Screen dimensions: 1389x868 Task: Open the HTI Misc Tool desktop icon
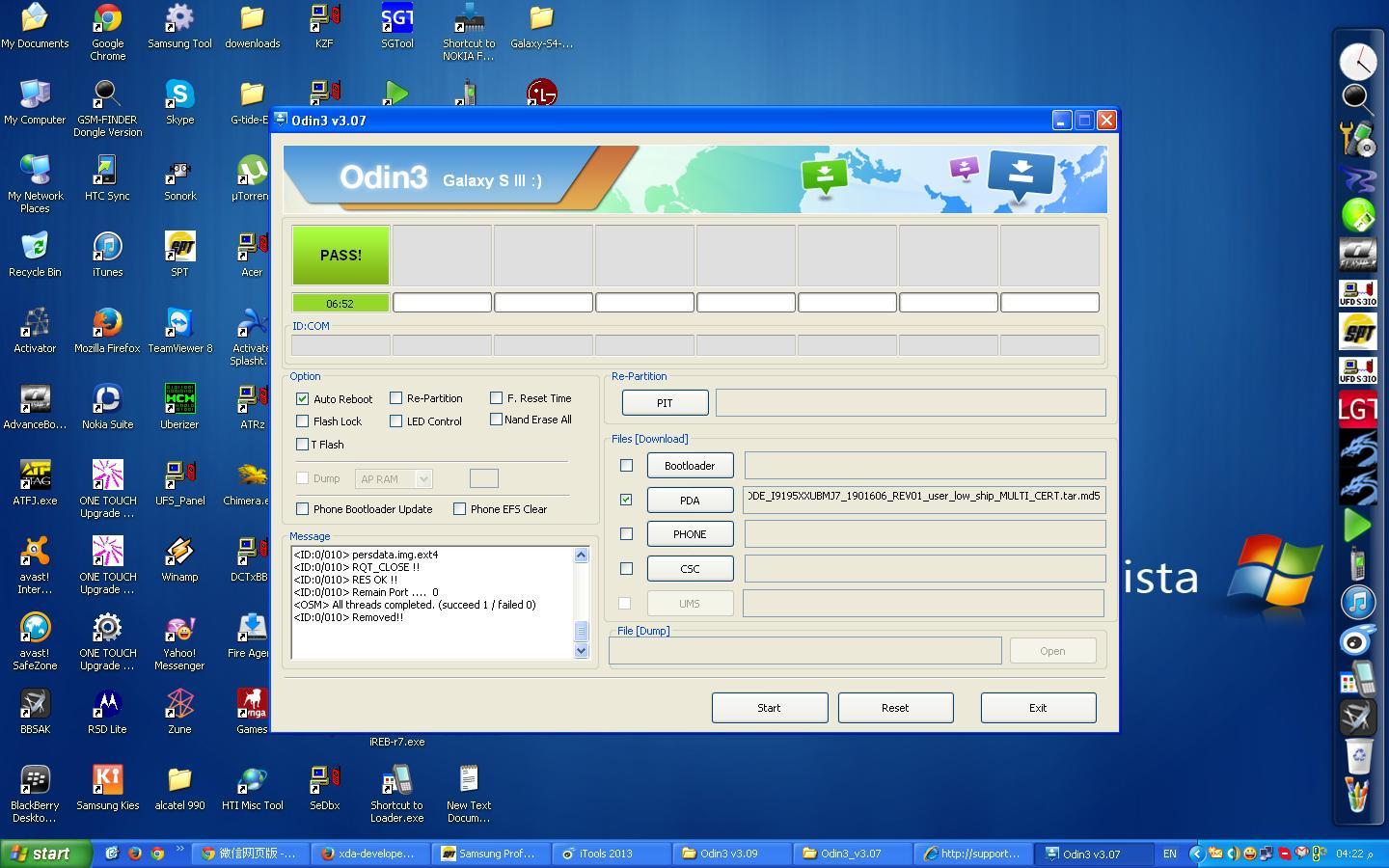tap(252, 788)
